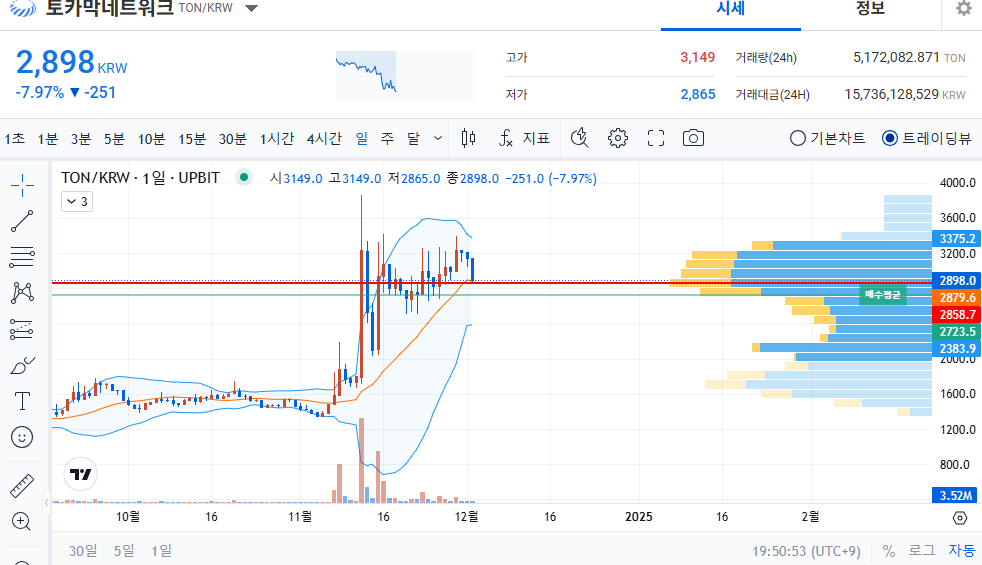This screenshot has height=565, width=982.
Task: Open the forecasting and measurement tools
Action: [23, 329]
